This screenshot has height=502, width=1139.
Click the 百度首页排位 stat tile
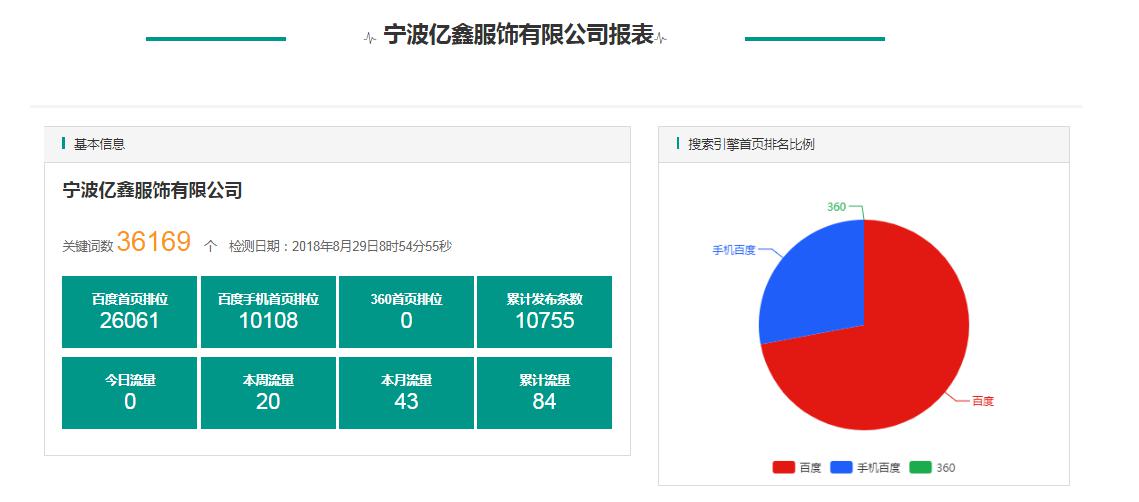point(130,312)
